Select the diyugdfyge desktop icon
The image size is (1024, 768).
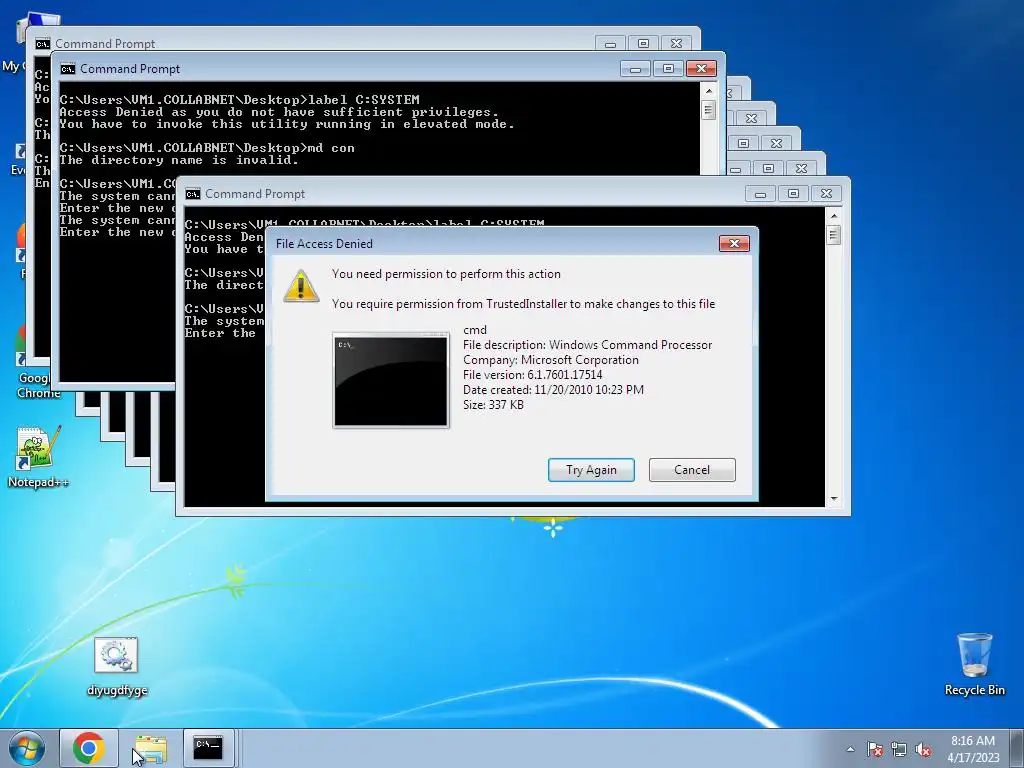tap(117, 667)
